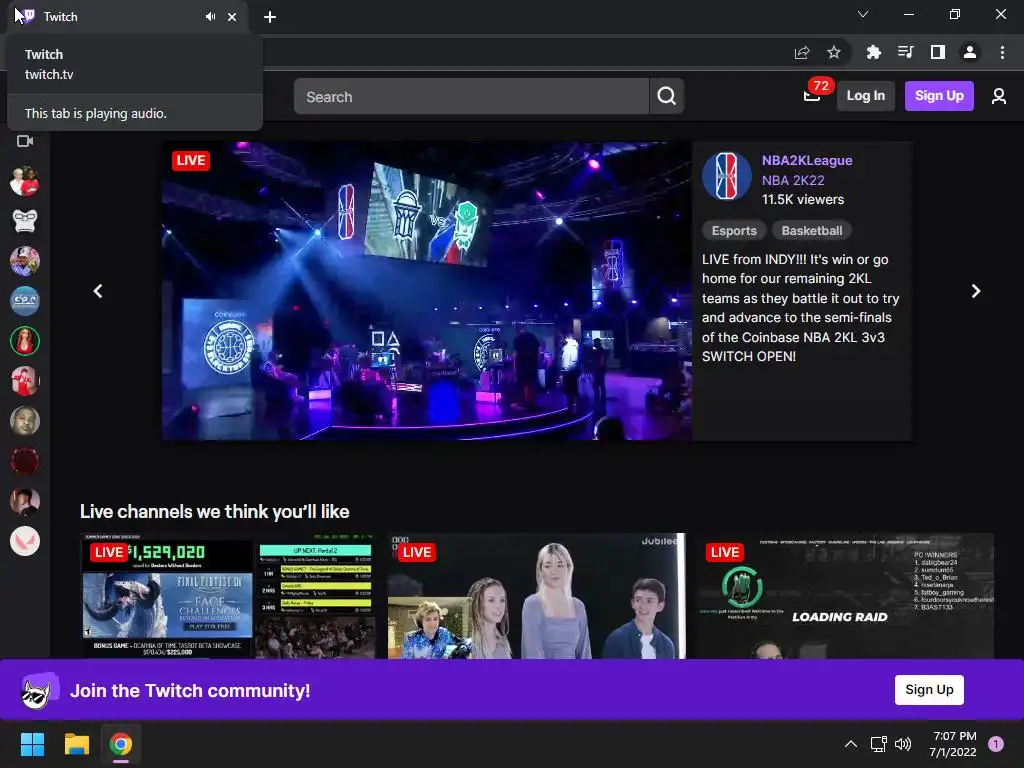Open sidebar avatar of dark-haired person in red
Screen dimensions: 1024x768
(25, 501)
